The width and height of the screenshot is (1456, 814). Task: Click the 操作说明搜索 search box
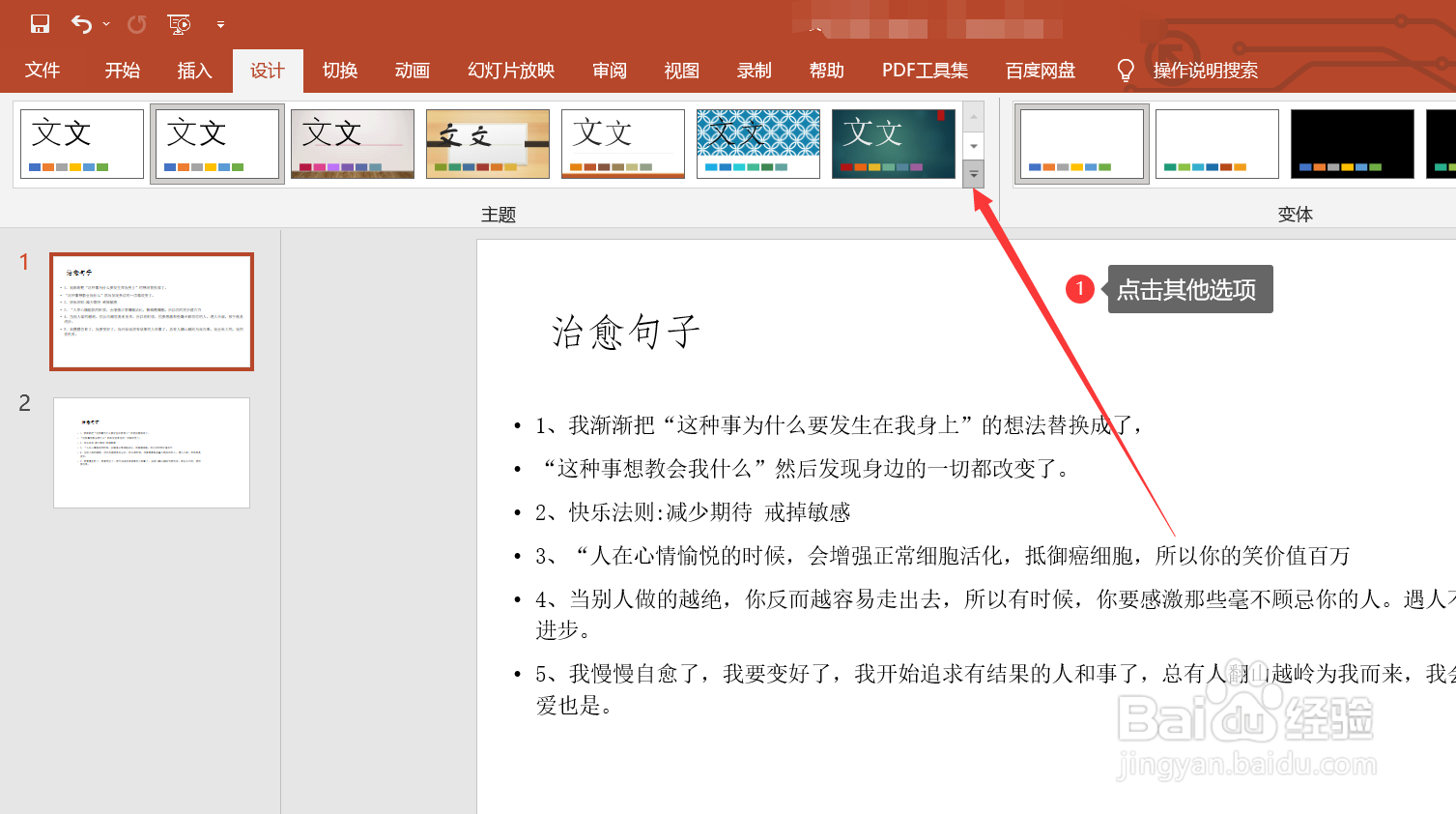[1206, 71]
